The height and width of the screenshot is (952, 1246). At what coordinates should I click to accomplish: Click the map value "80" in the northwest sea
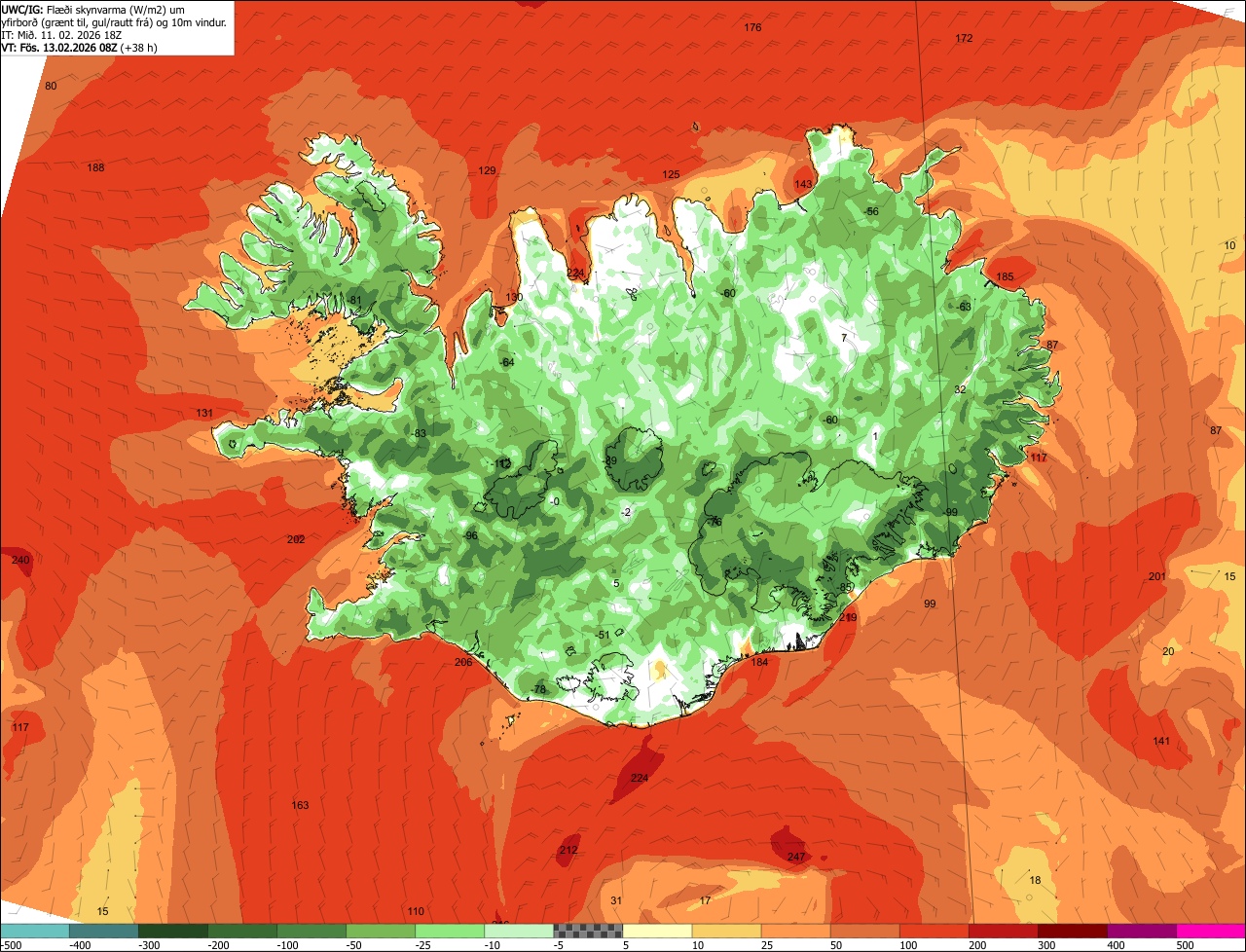tap(51, 87)
